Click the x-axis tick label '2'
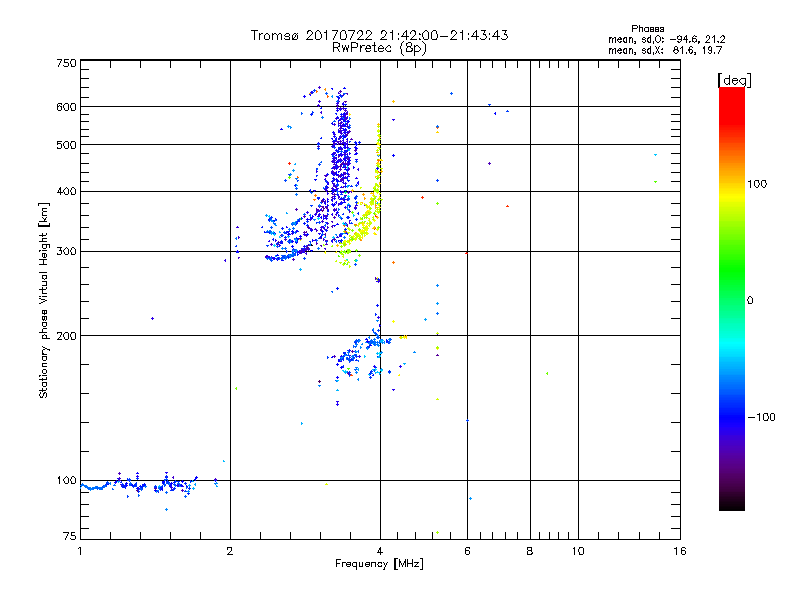The image size is (800, 600). tap(230, 551)
